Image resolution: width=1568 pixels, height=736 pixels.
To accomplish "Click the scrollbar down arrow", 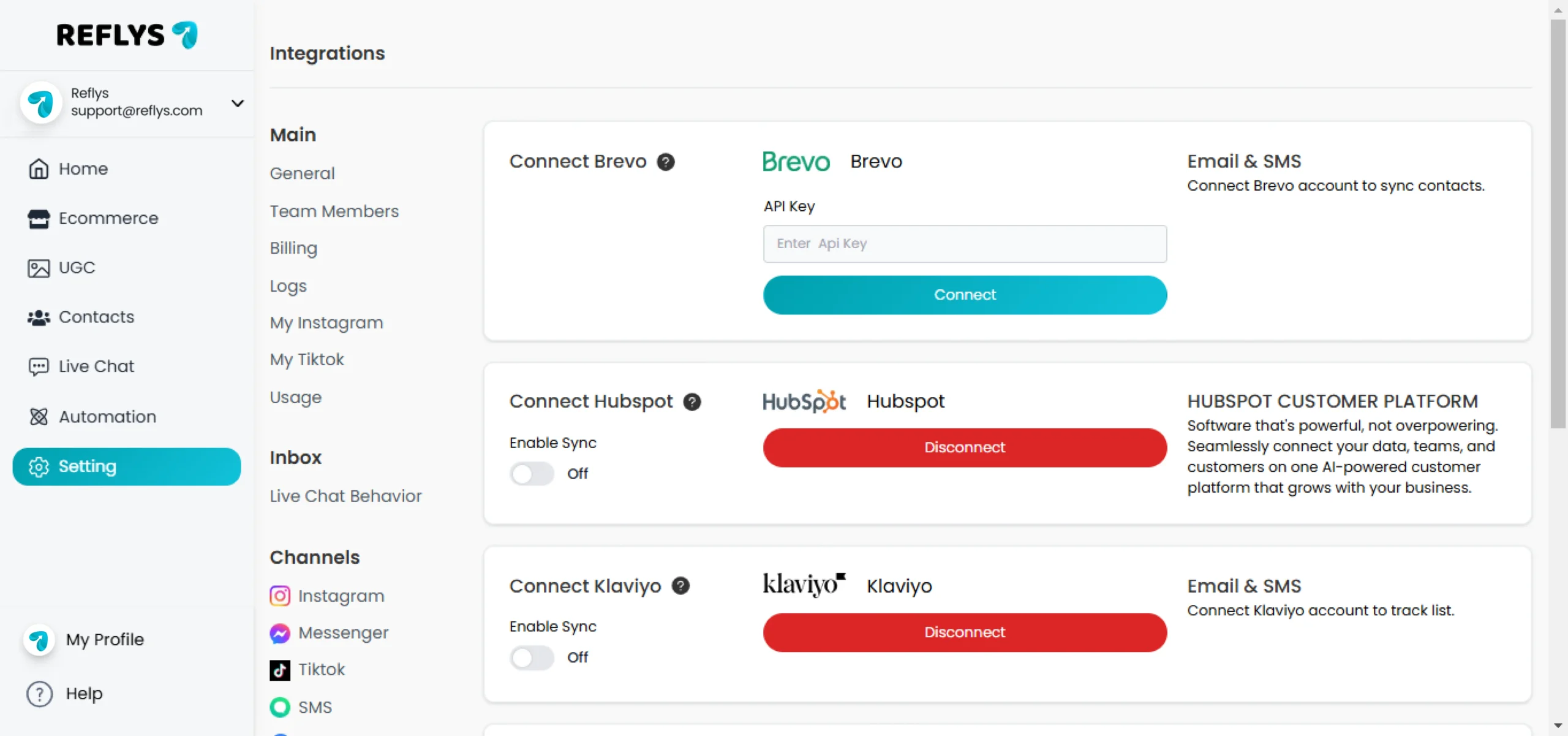I will (1558, 726).
